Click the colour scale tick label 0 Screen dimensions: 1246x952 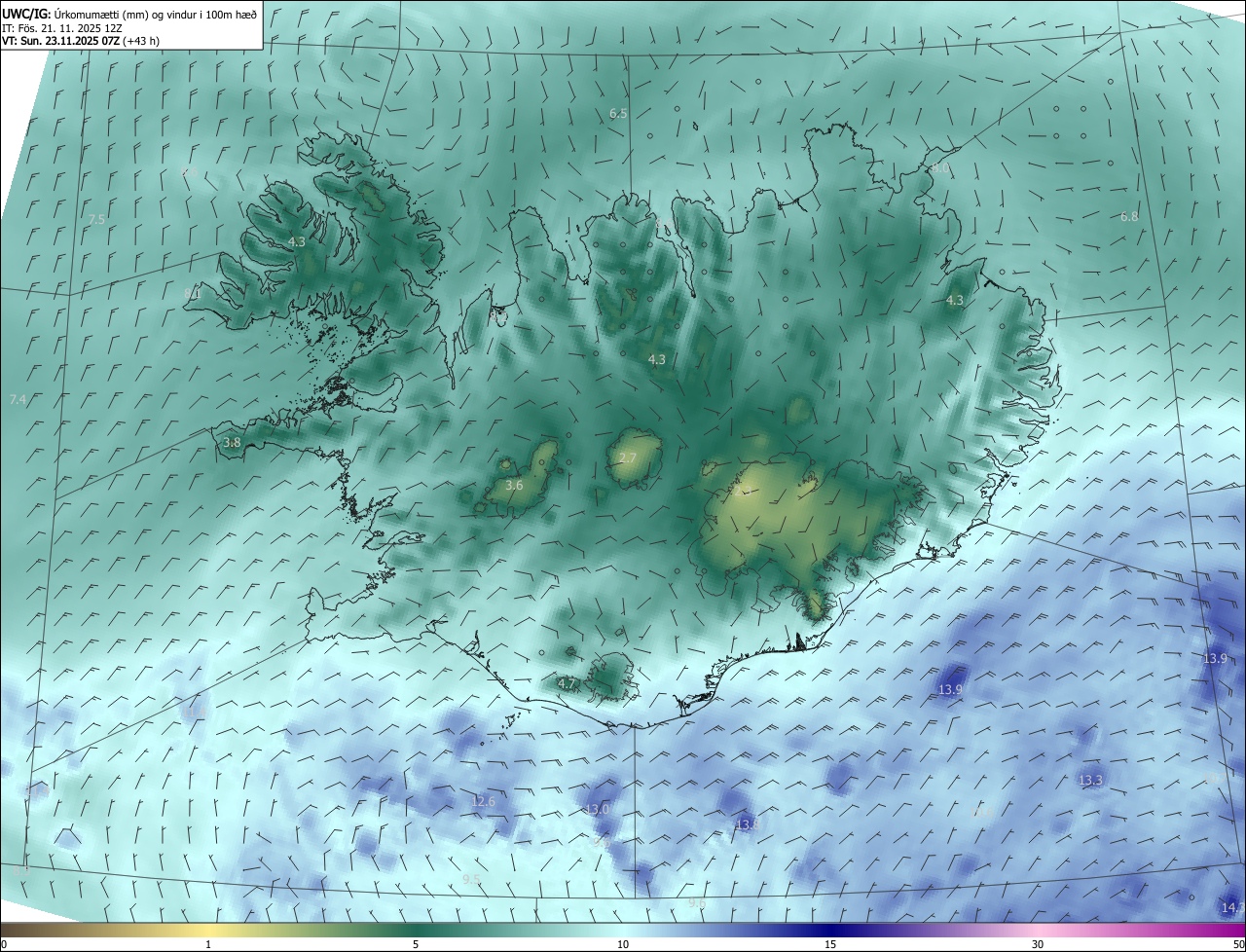(4, 944)
